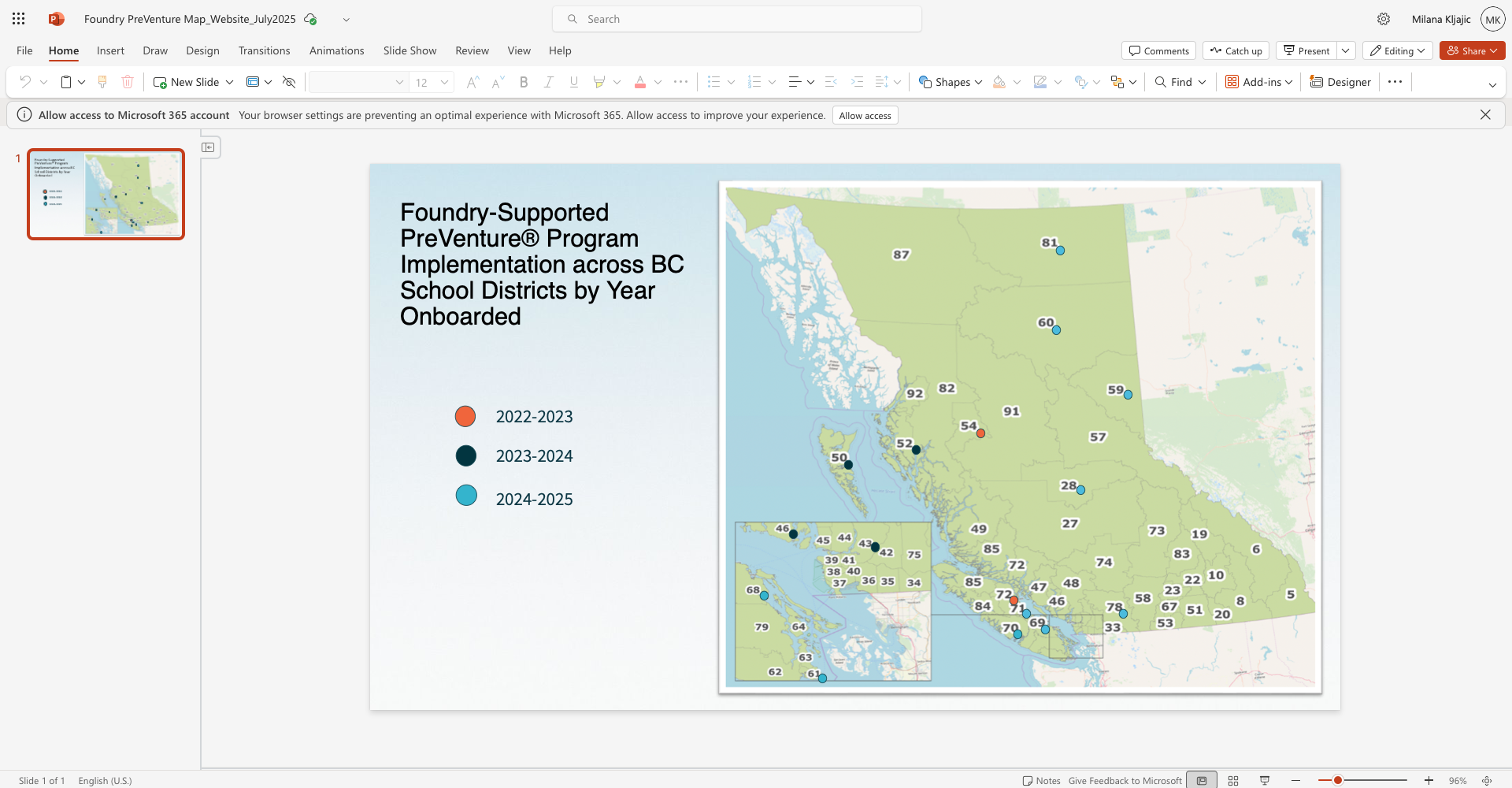Toggle Italic formatting
1512x788 pixels.
pyautogui.click(x=549, y=82)
